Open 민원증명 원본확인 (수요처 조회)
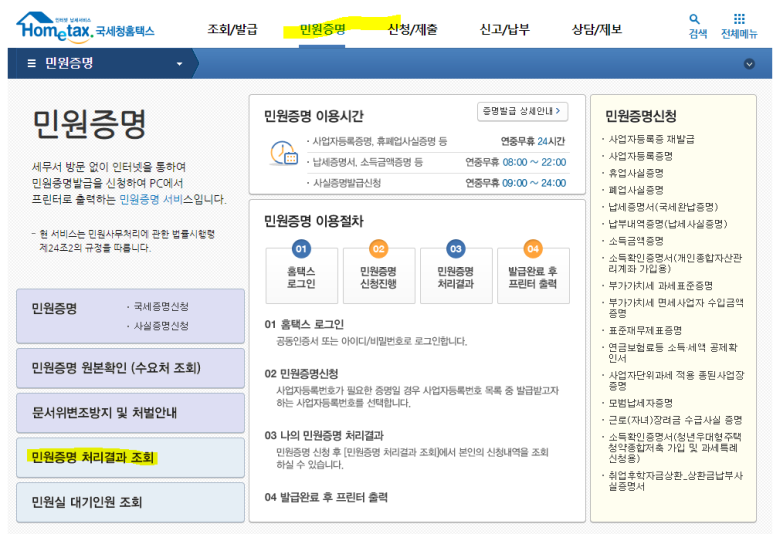 point(131,368)
